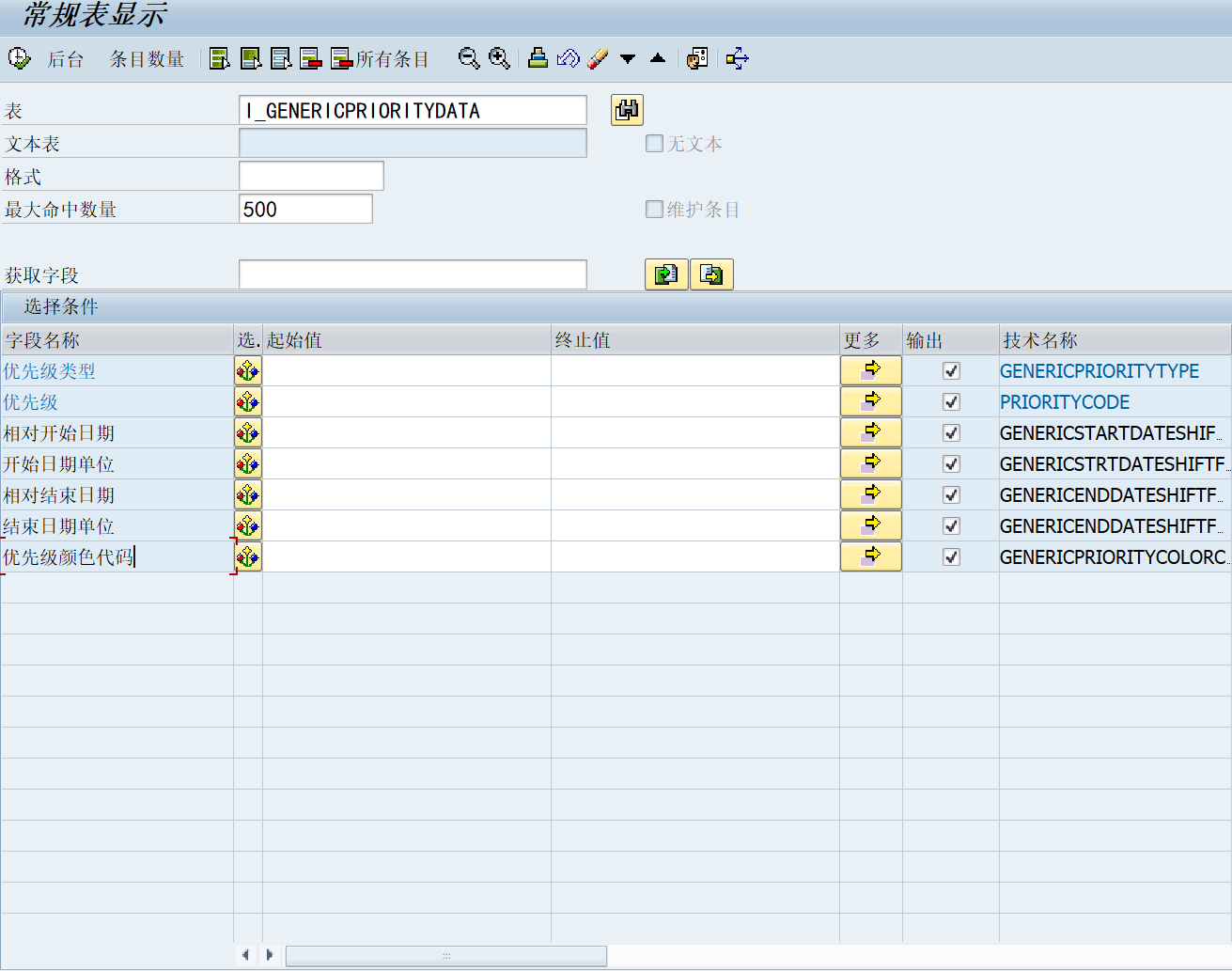Viewport: 1232px width, 971px height.
Task: Click the 起始值 column header
Action: point(407,339)
